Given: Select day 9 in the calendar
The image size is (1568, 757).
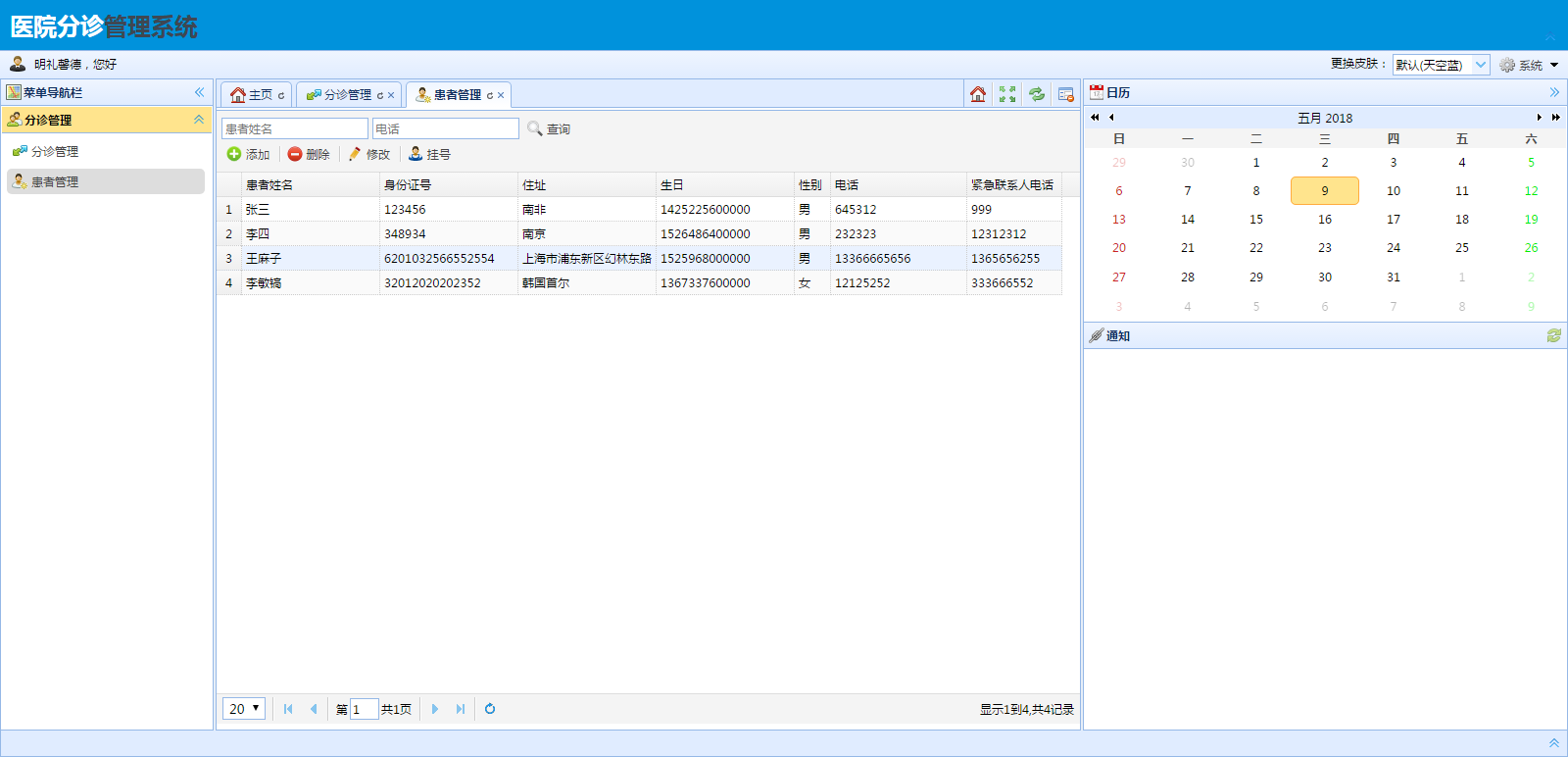Looking at the screenshot, I should coord(1325,191).
